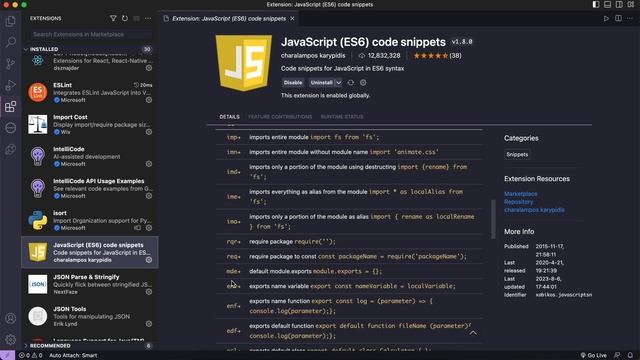Screen dimensions: 640x360
Task: Uninstall the JavaScript (ES6) snippets extension
Action: point(322,82)
